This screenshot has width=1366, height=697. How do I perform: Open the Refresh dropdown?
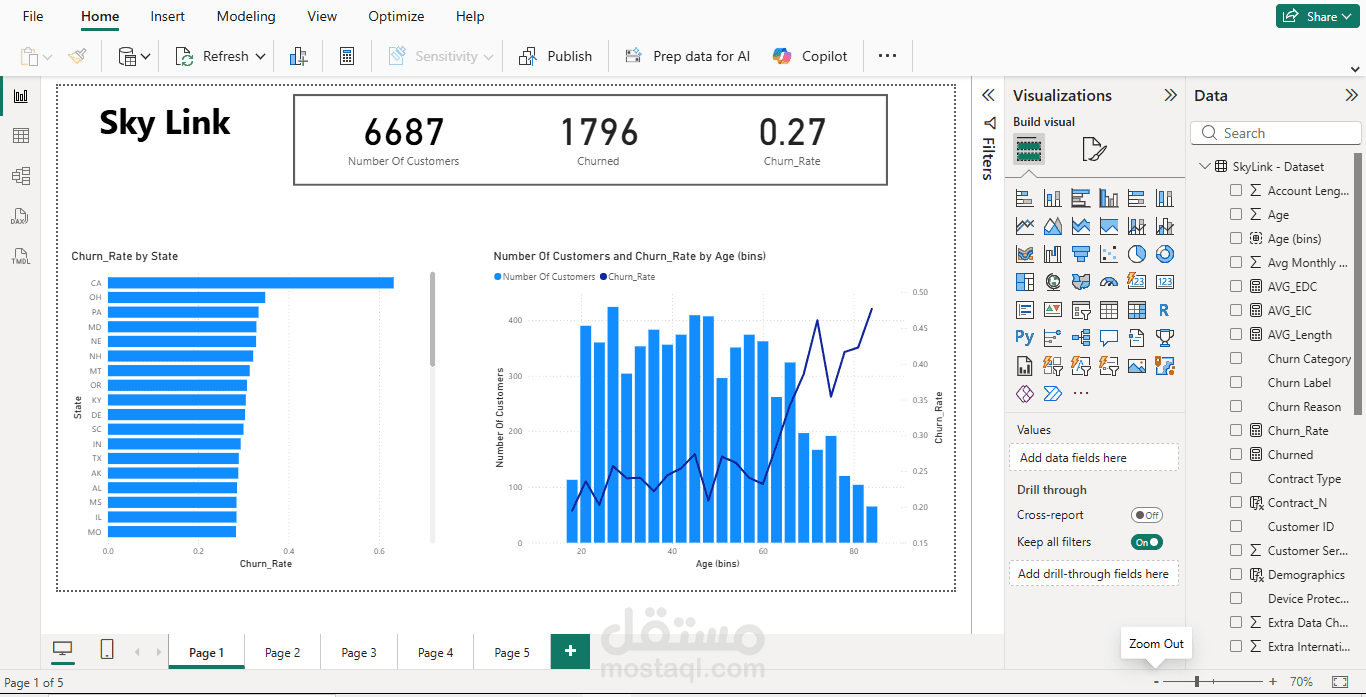[260, 56]
